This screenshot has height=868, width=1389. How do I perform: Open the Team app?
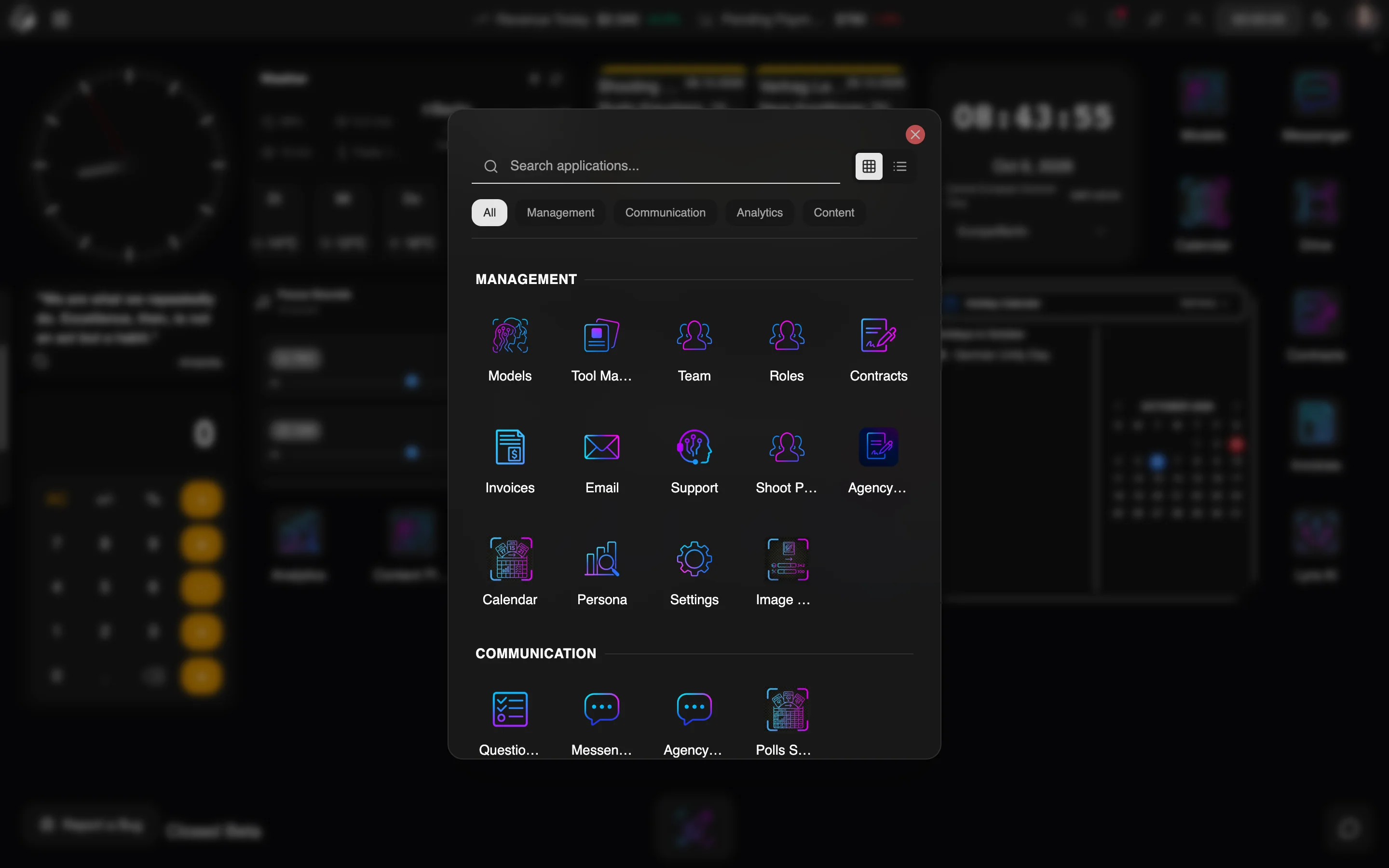pyautogui.click(x=694, y=350)
